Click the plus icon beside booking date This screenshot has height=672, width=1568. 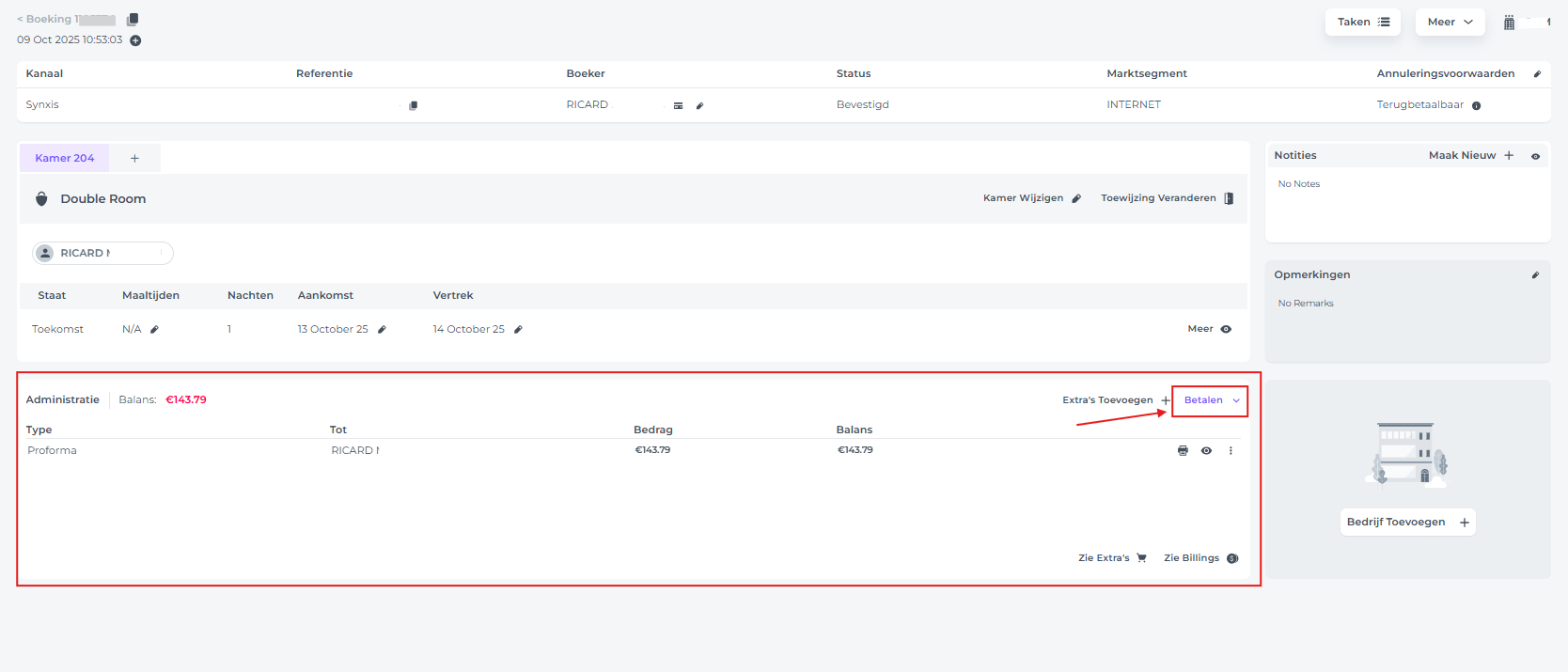tap(135, 40)
